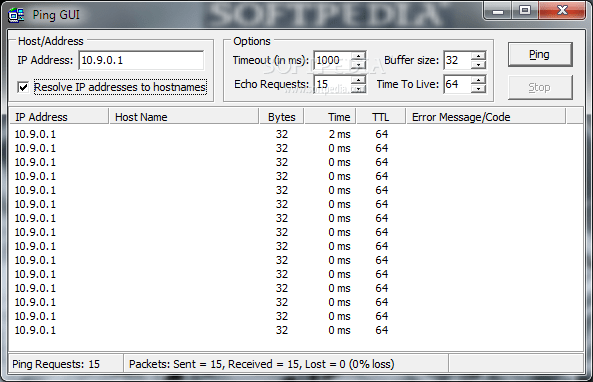This screenshot has height=382, width=593.
Task: Click the Buffer size value field
Action: pos(458,60)
